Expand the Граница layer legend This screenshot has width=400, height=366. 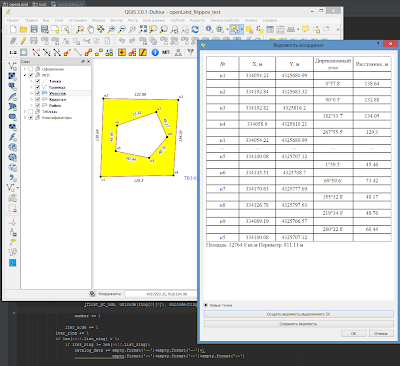point(32,87)
